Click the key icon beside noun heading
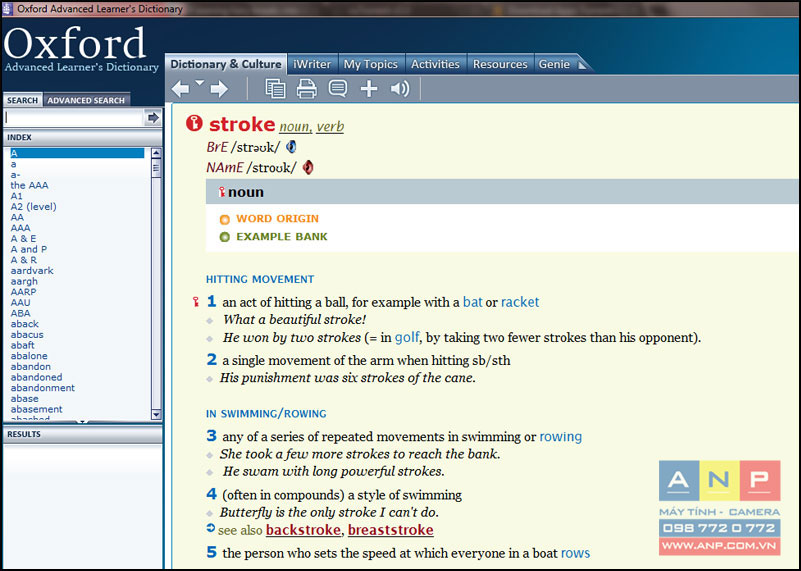 pyautogui.click(x=222, y=192)
